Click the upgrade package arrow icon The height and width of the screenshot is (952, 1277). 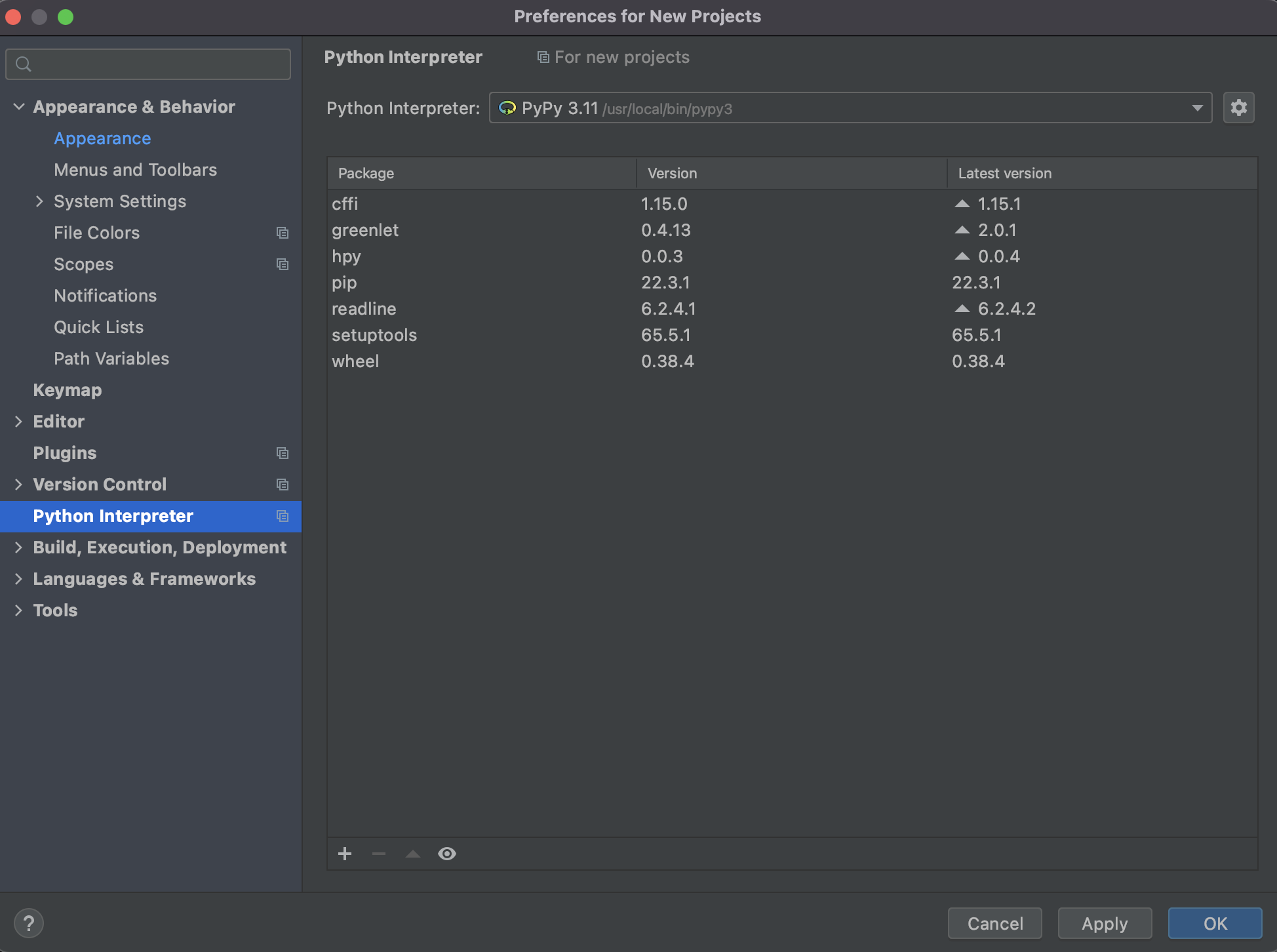pos(413,854)
